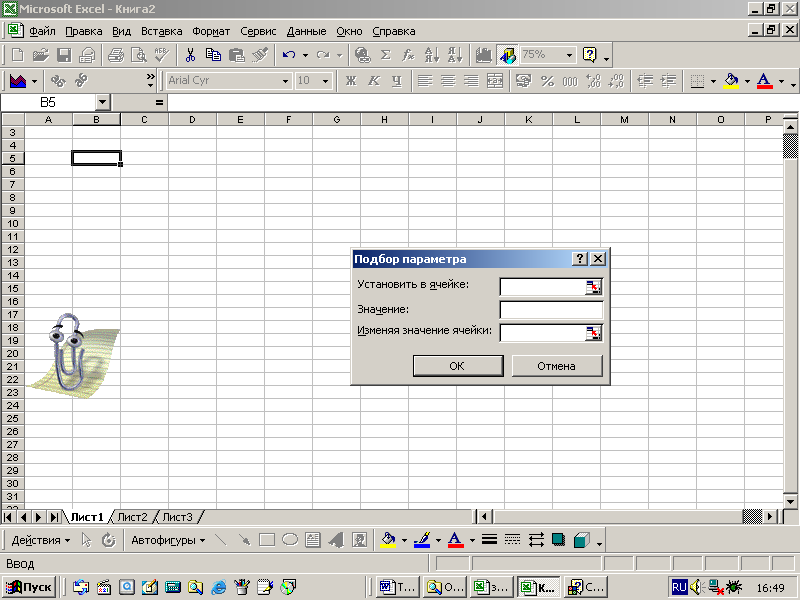Expand the 75% zoom dropdown
Image resolution: width=800 pixels, height=600 pixels.
click(x=569, y=55)
